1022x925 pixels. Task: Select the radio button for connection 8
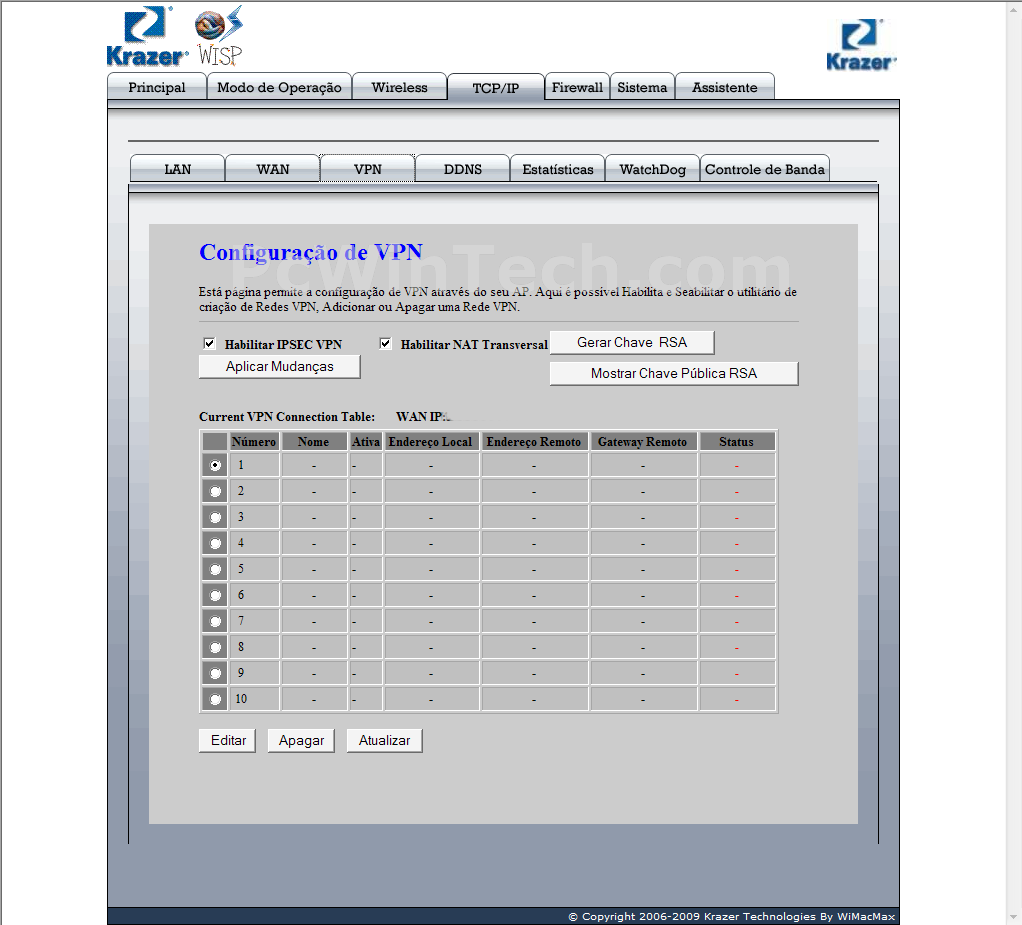tap(215, 647)
